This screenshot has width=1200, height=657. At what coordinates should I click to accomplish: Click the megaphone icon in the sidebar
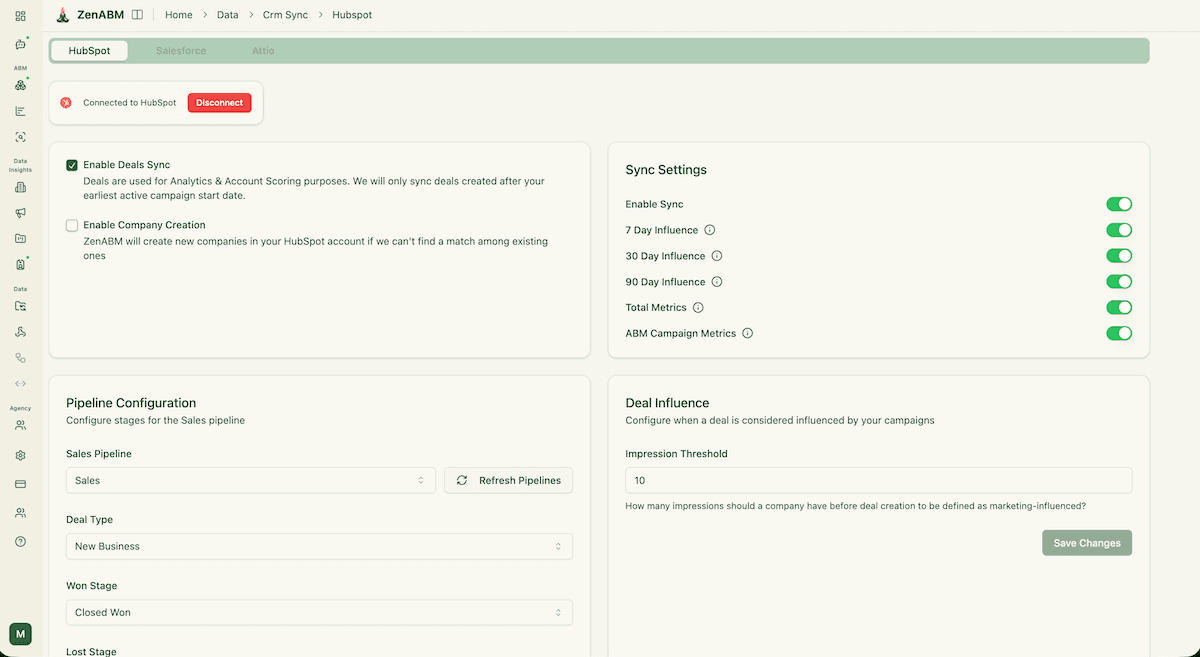pyautogui.click(x=21, y=213)
